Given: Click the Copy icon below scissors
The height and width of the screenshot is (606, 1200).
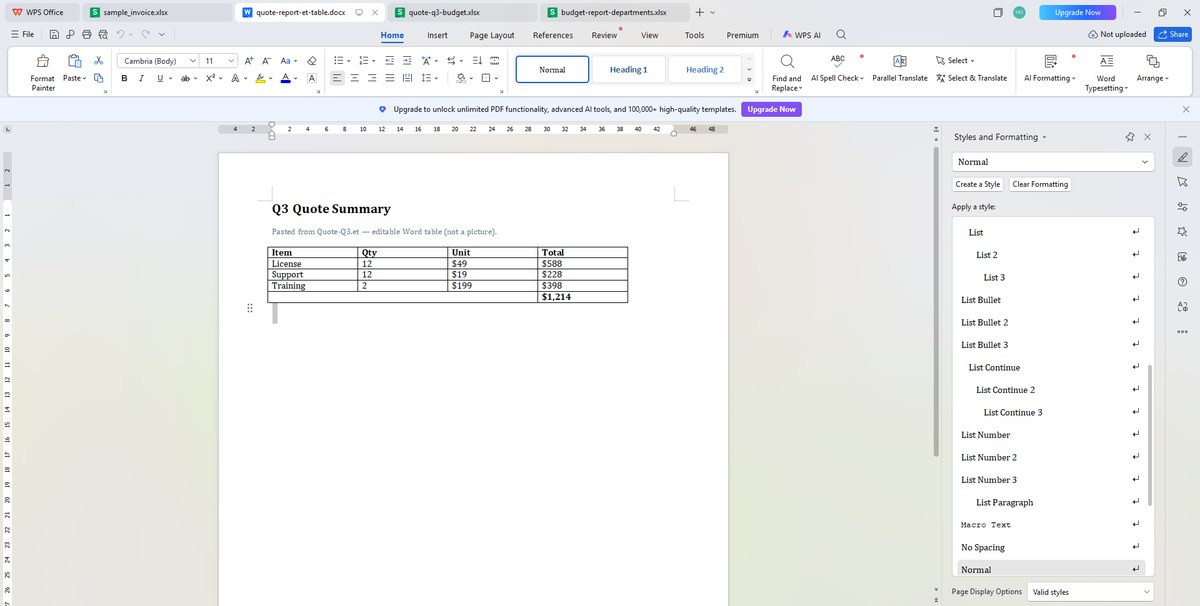Looking at the screenshot, I should pyautogui.click(x=99, y=78).
